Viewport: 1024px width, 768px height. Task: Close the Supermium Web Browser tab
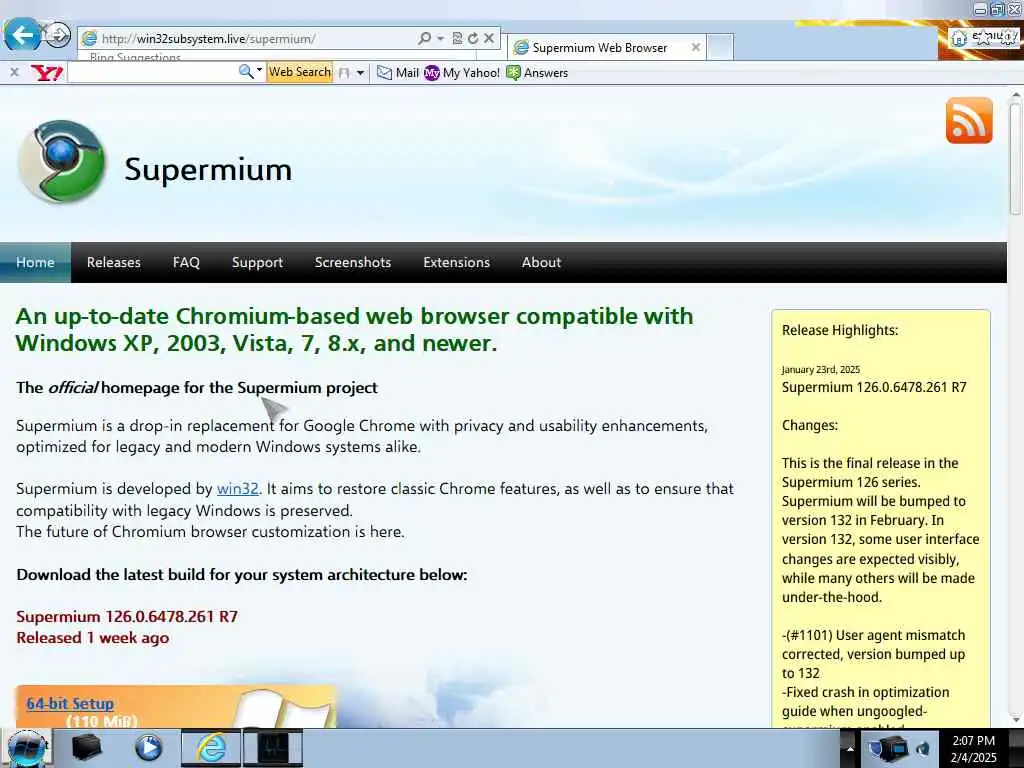(696, 47)
